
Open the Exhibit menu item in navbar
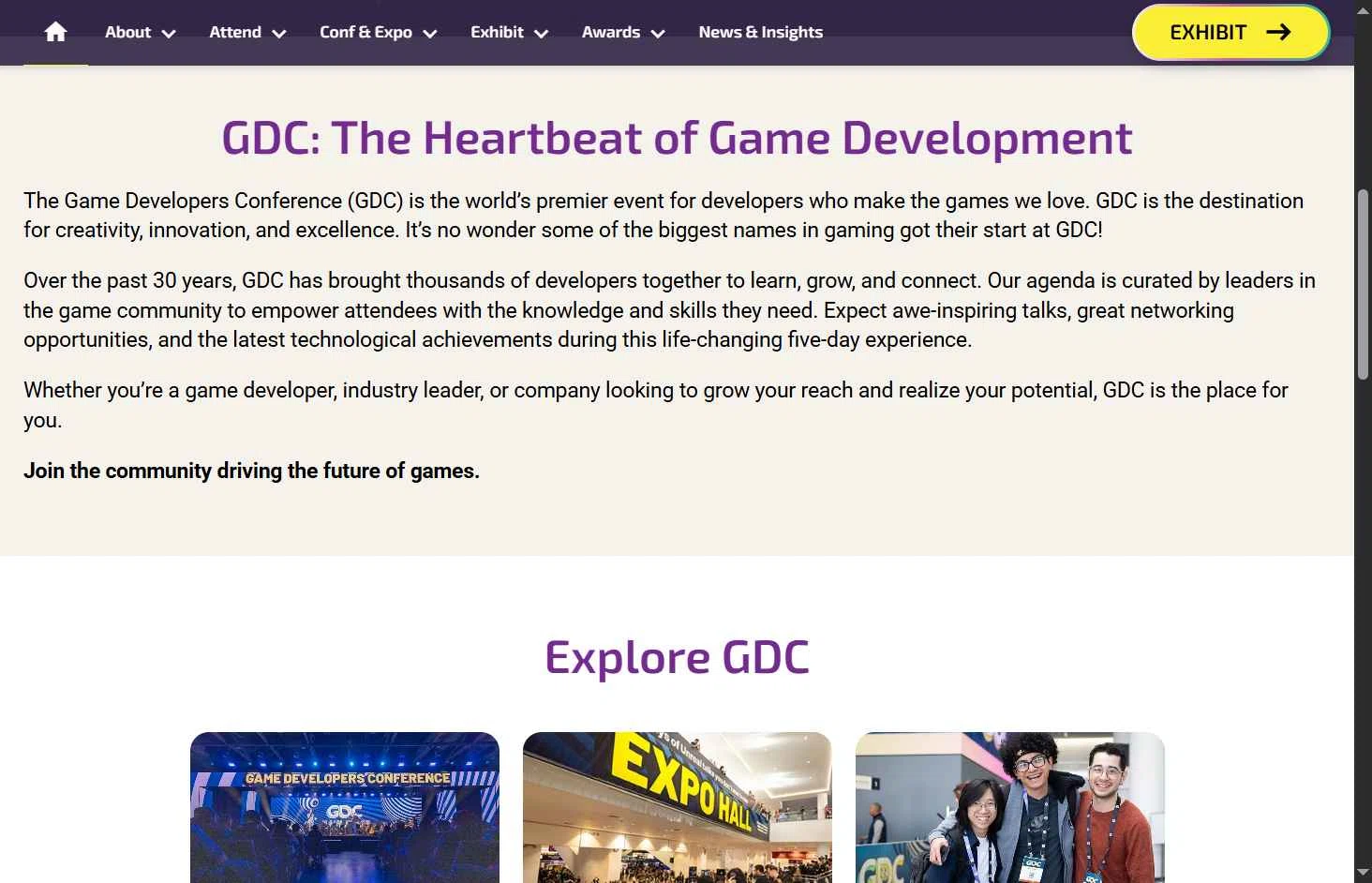pyautogui.click(x=497, y=32)
